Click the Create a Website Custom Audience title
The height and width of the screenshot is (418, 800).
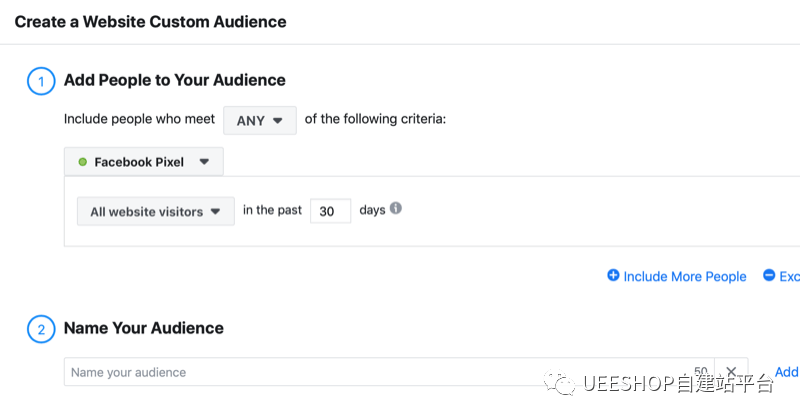coord(150,21)
